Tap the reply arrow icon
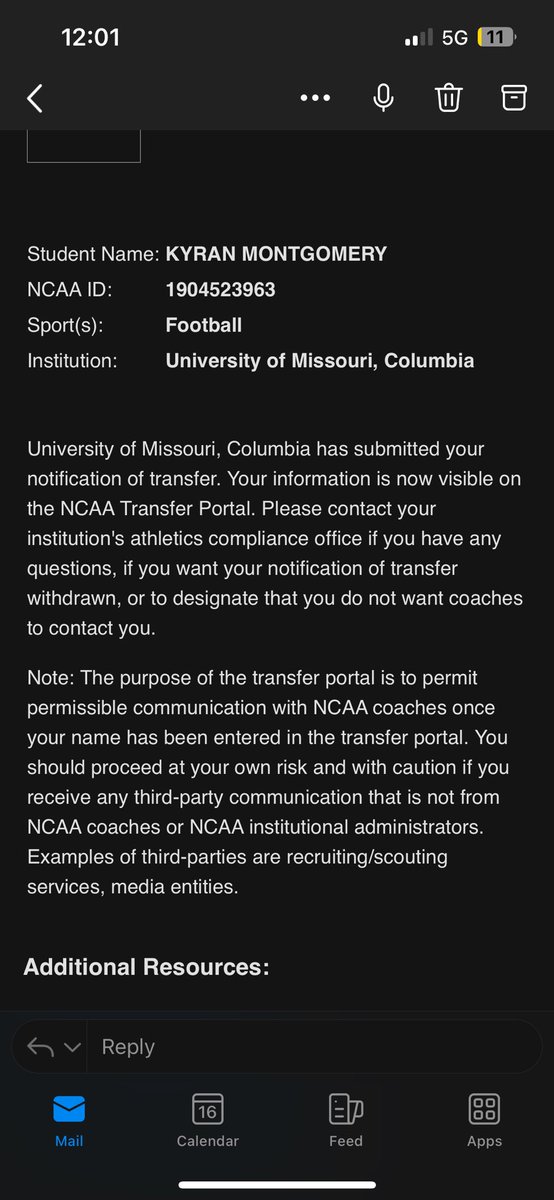 point(40,1047)
